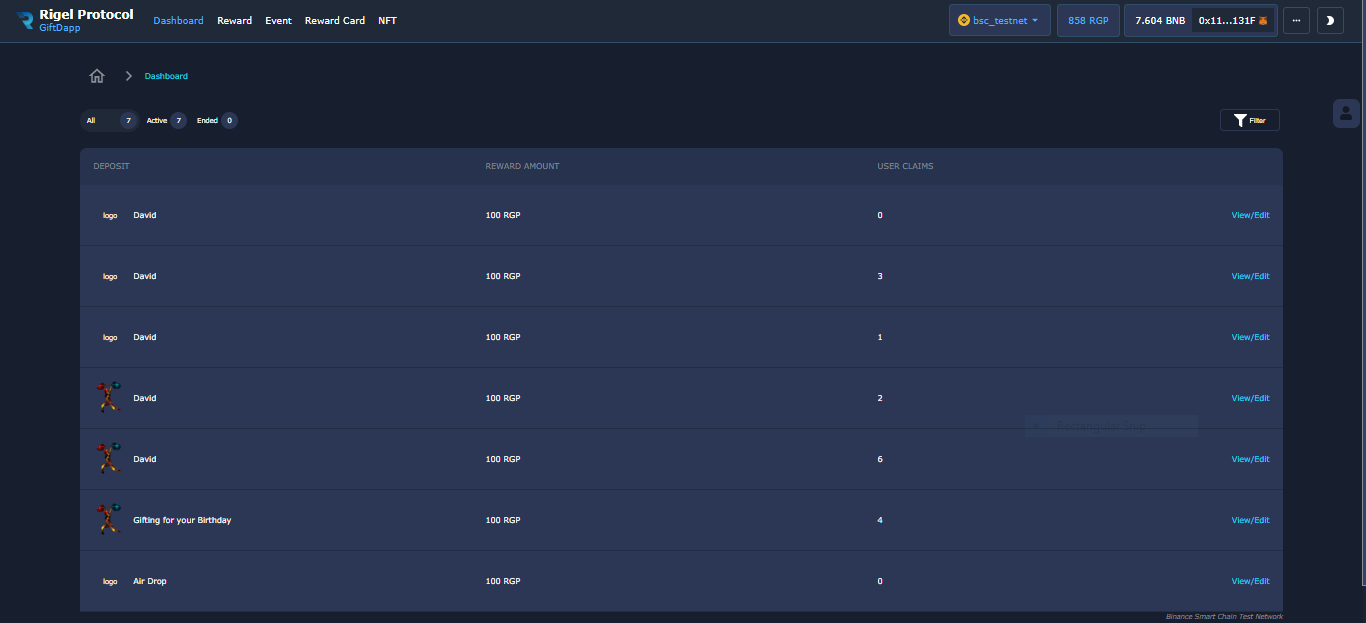The height and width of the screenshot is (623, 1366).
Task: Open the Filter options
Action: pyautogui.click(x=1249, y=120)
